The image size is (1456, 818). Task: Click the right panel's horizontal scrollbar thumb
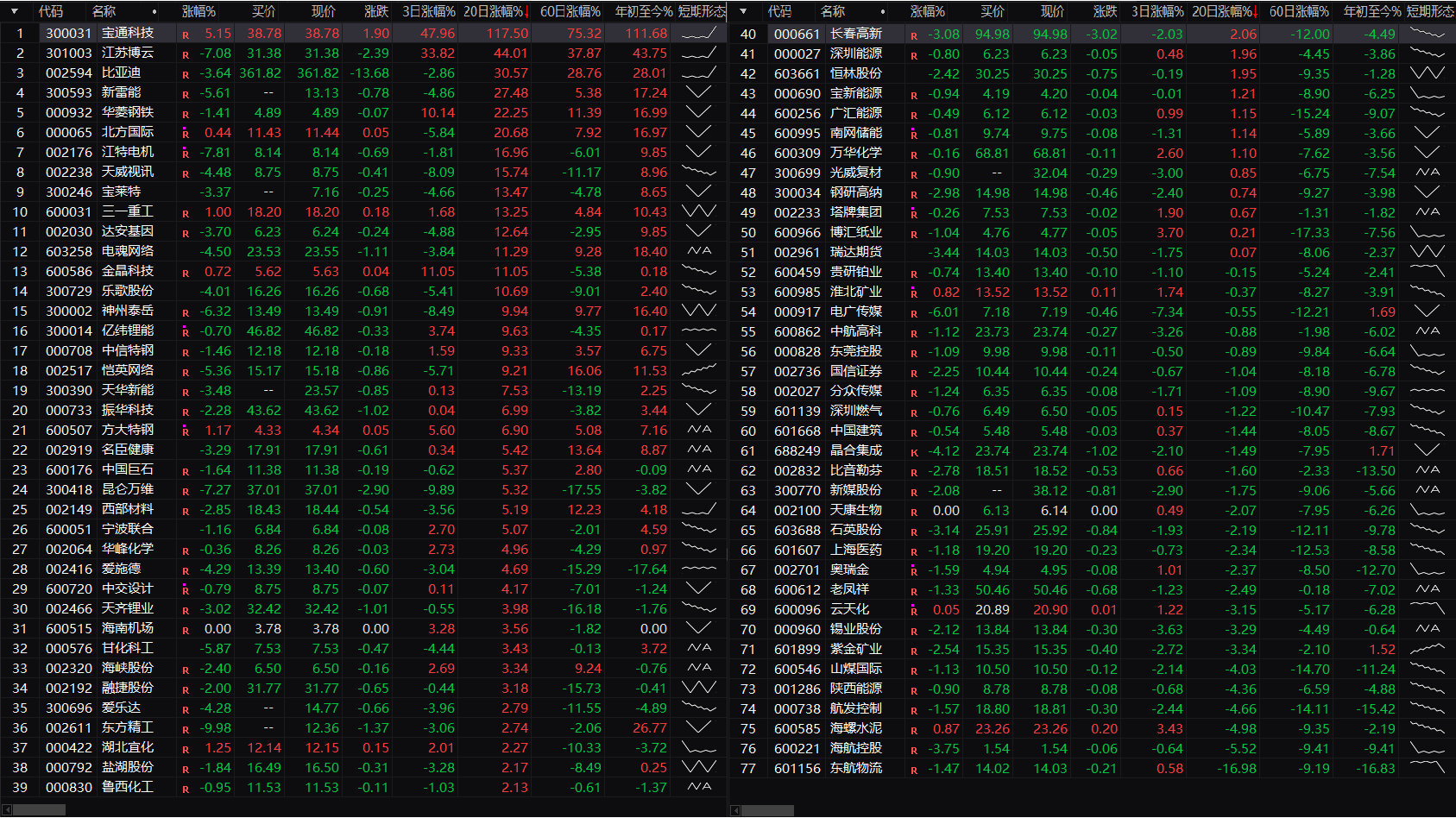767,810
